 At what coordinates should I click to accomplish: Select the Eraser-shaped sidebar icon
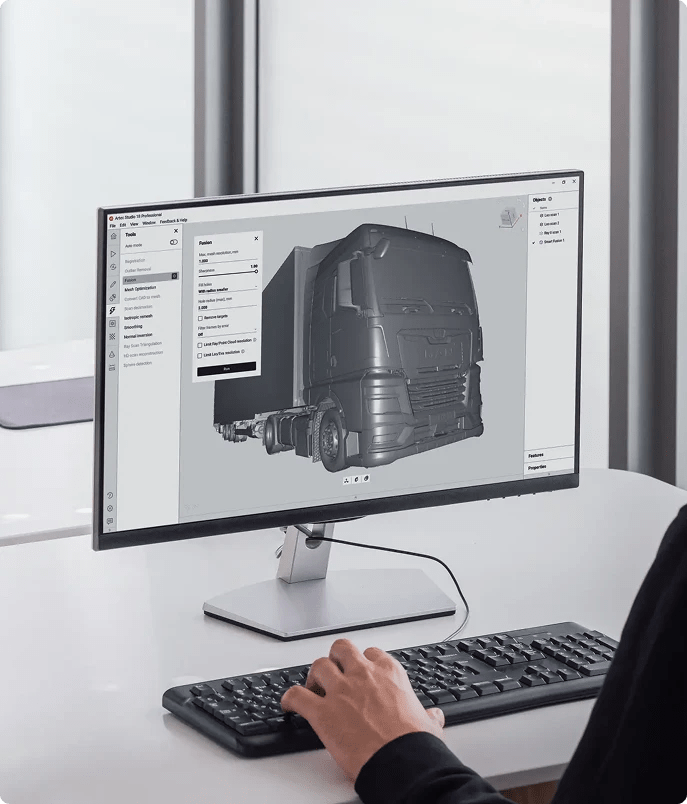tap(113, 297)
